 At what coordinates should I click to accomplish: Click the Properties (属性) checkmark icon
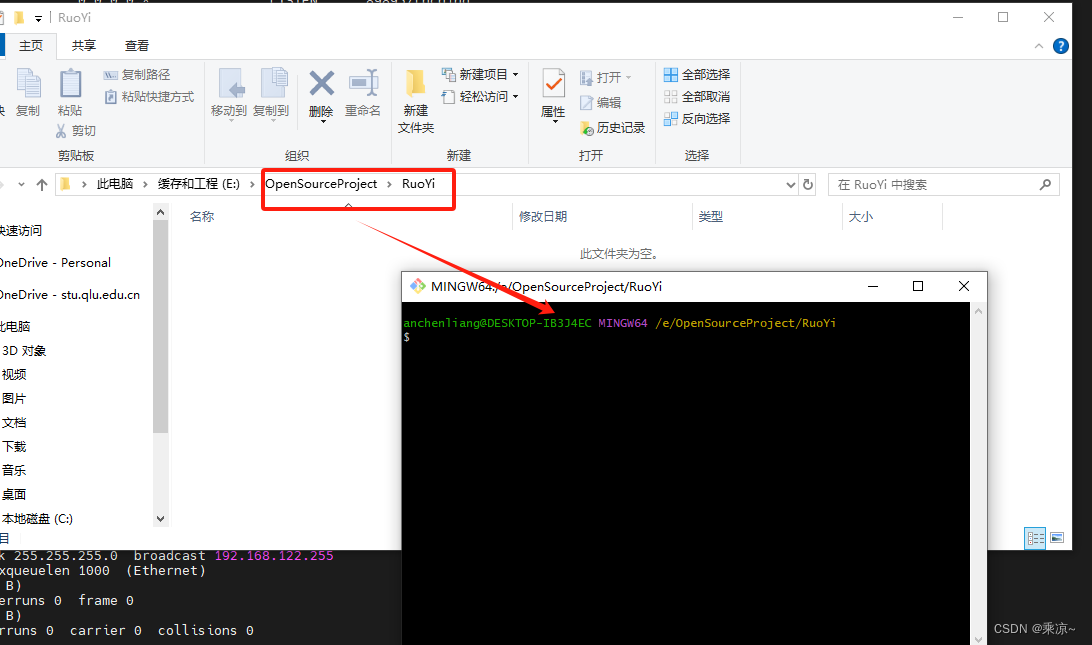click(x=554, y=84)
